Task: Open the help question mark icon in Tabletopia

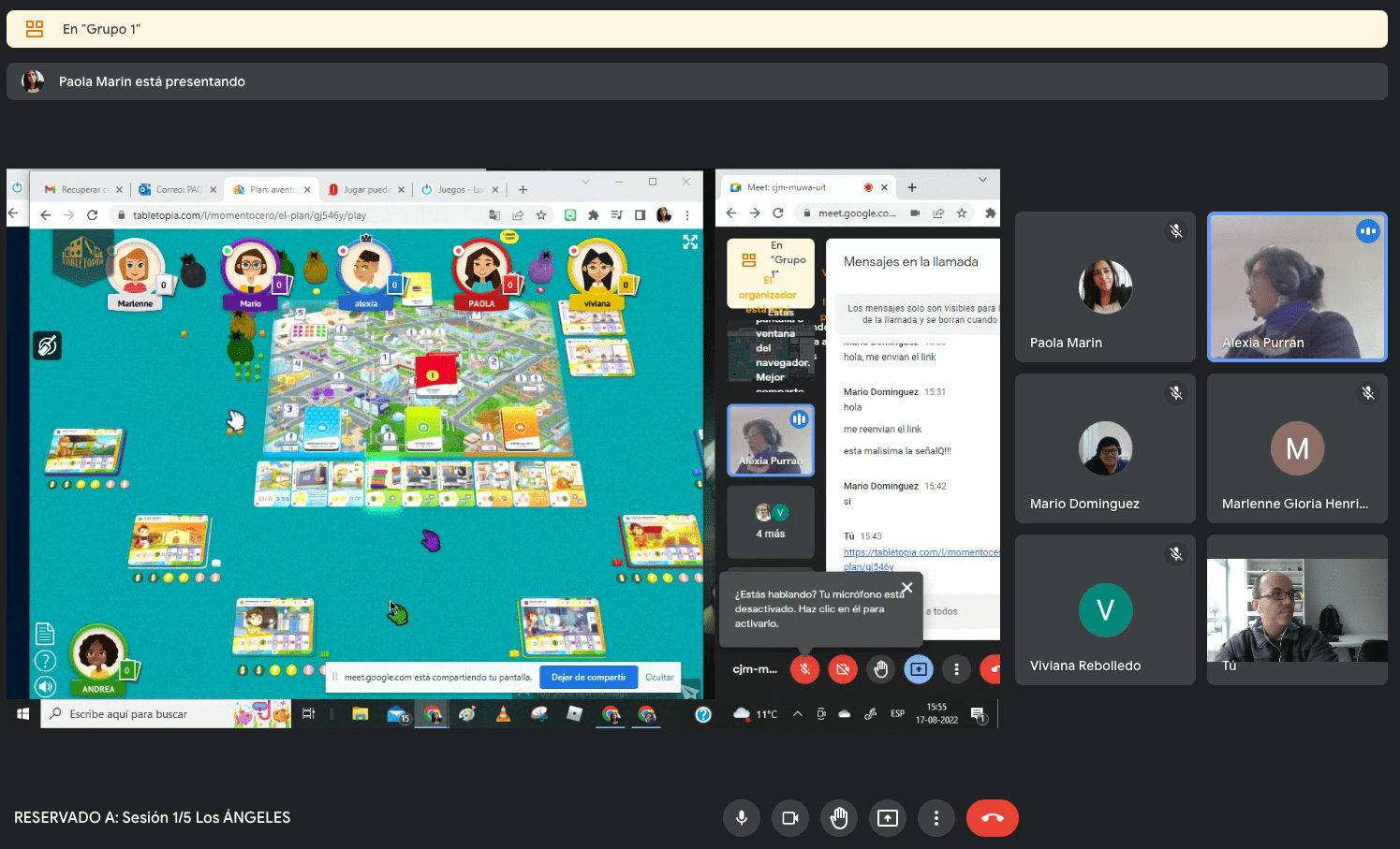Action: pos(45,661)
